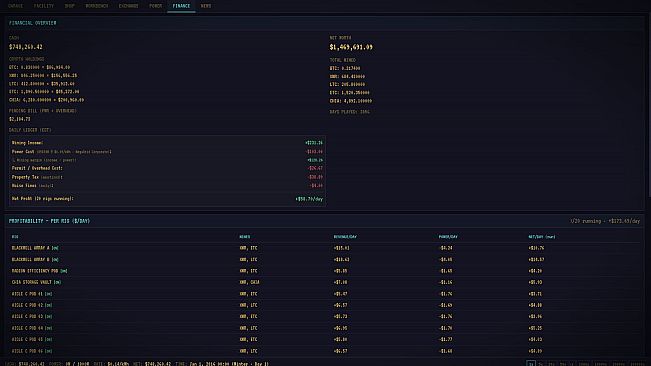Open the Exchange tab
651x366 pixels.
(x=128, y=6)
